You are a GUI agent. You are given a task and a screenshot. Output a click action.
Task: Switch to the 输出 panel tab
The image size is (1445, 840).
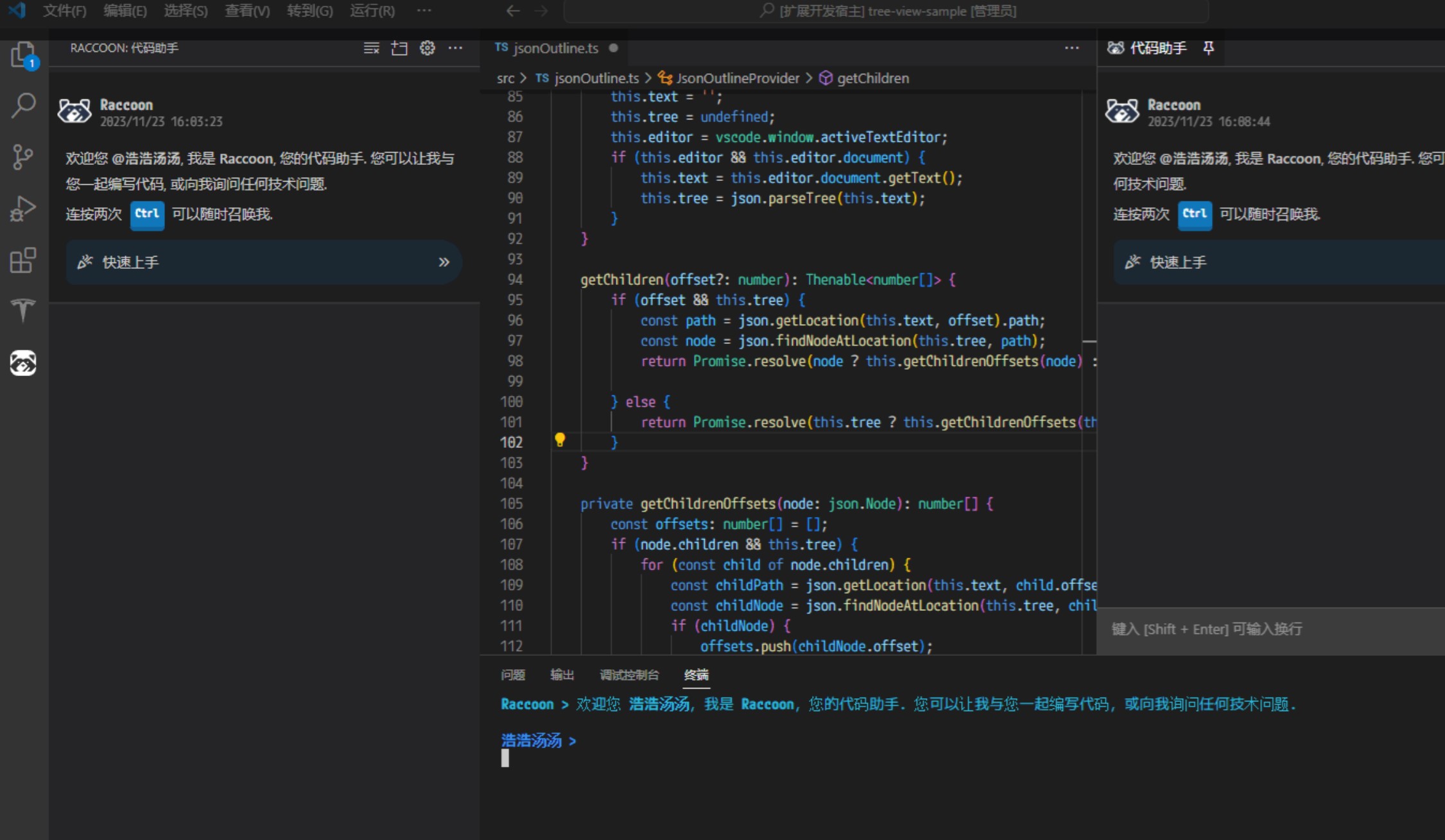pos(562,674)
